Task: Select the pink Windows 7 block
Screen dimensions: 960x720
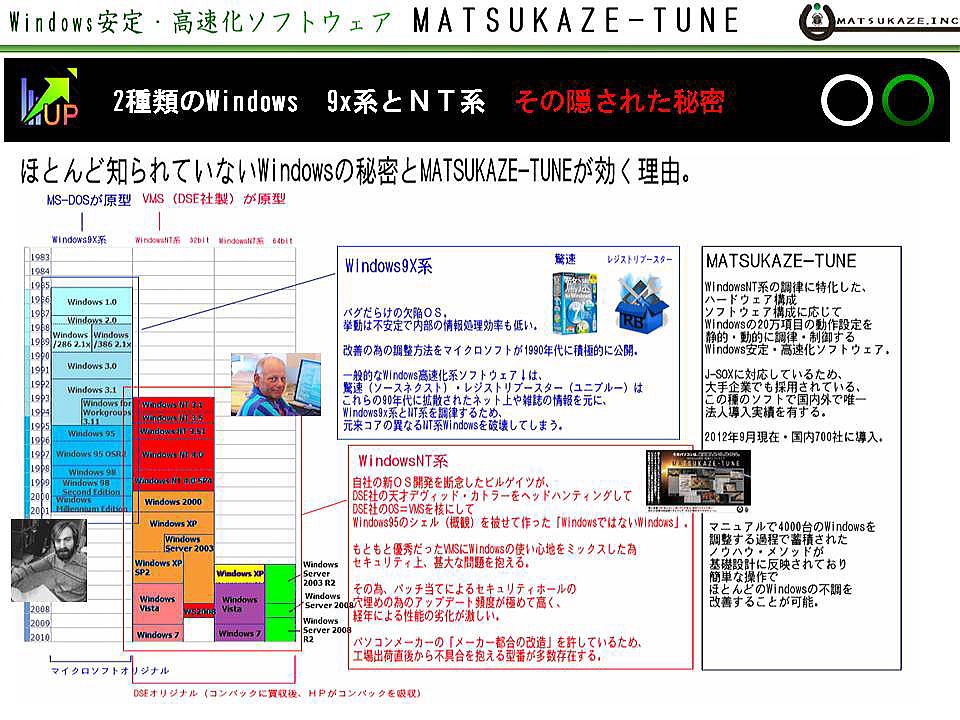Action: 158,634
